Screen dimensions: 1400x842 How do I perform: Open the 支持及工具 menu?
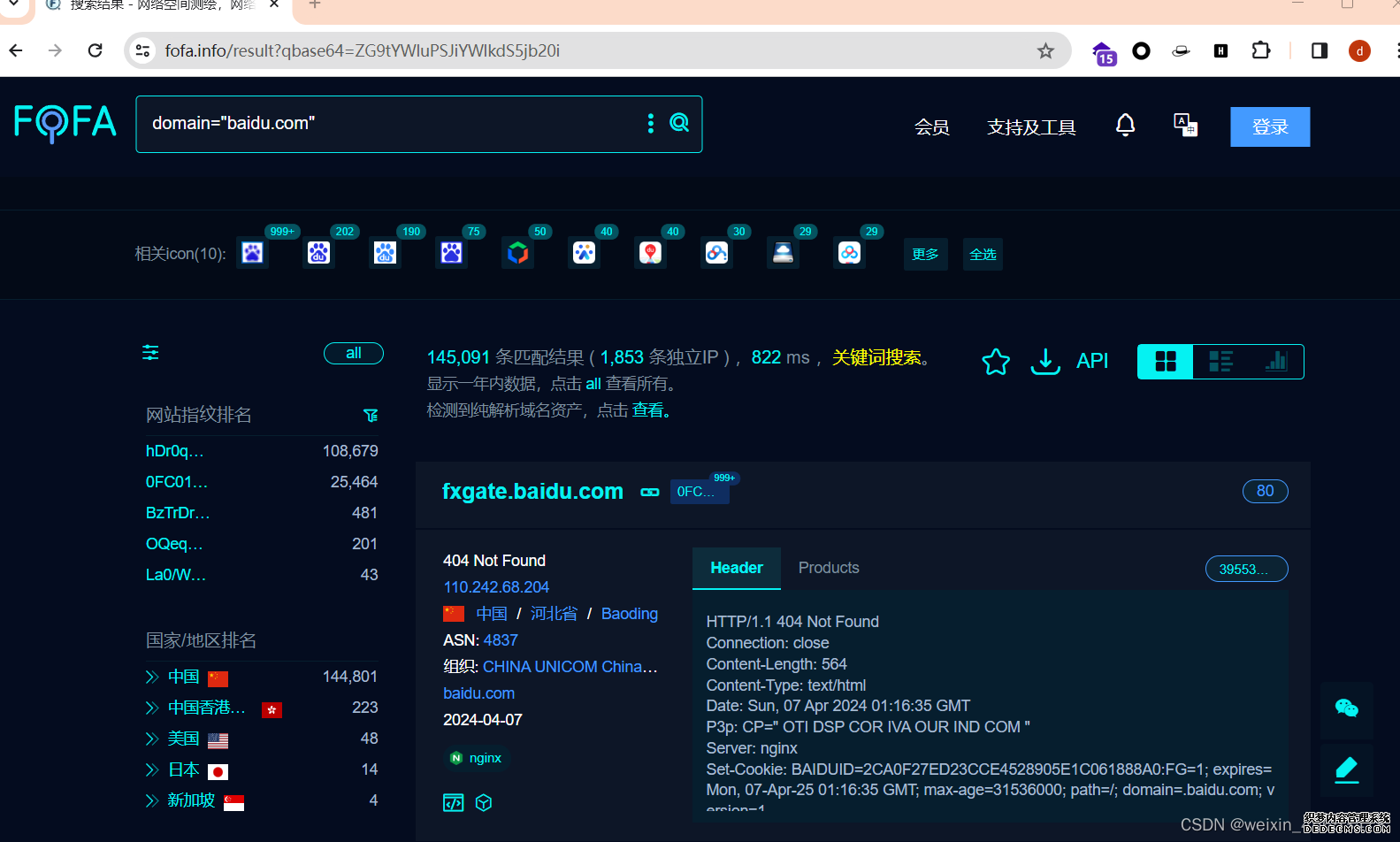pyautogui.click(x=1031, y=127)
